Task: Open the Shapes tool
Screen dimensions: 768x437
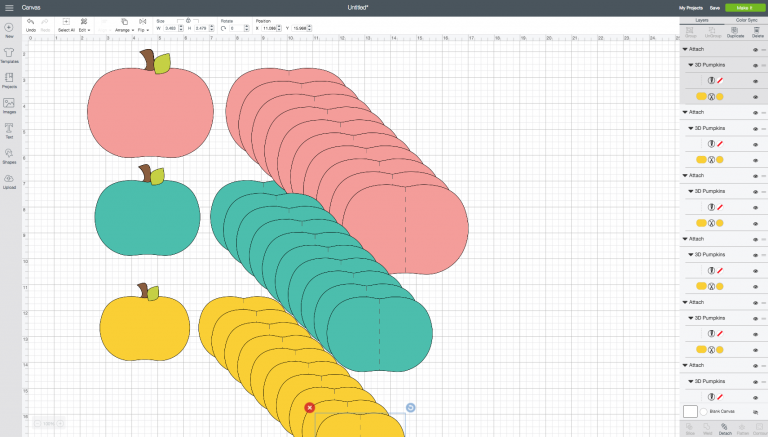Action: [x=9, y=156]
